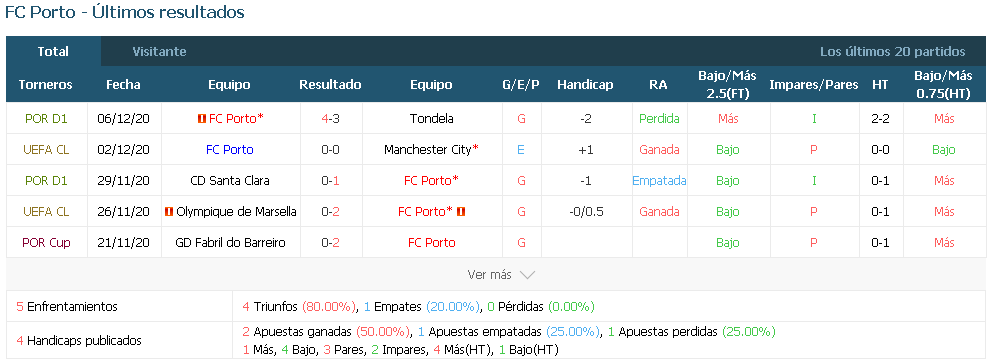Click the blue FC Porto team name
The width and height of the screenshot is (994, 364).
pyautogui.click(x=229, y=150)
